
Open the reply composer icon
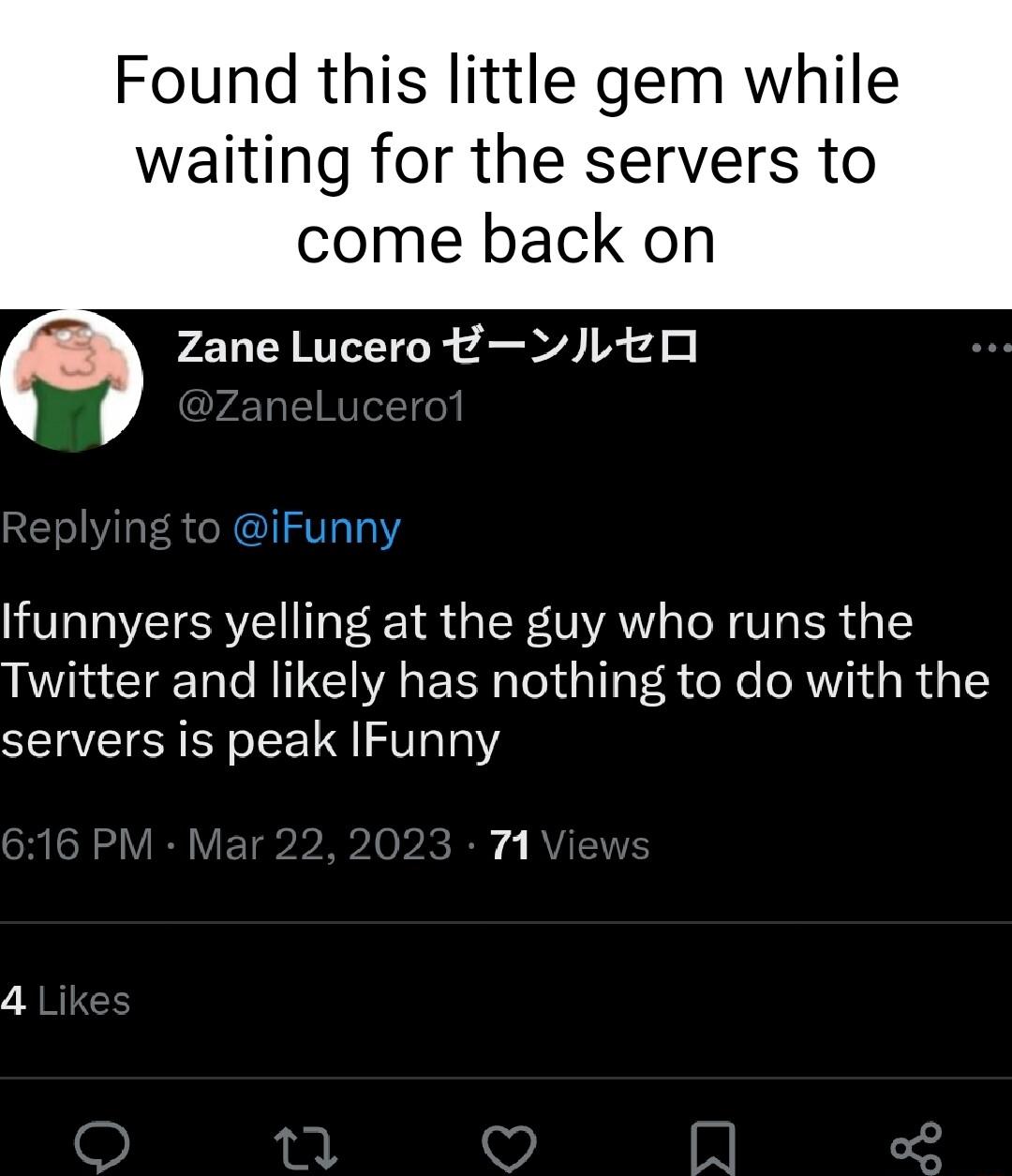pos(103,1145)
